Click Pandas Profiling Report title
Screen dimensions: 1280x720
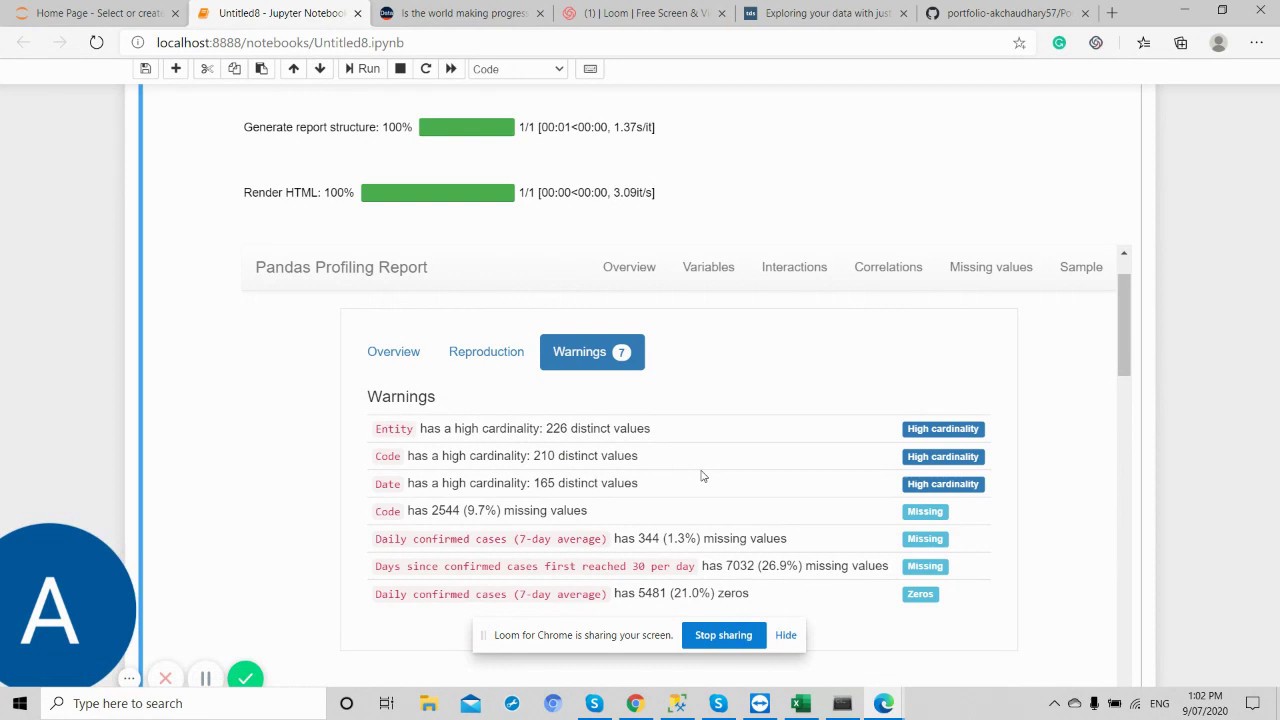(x=341, y=267)
